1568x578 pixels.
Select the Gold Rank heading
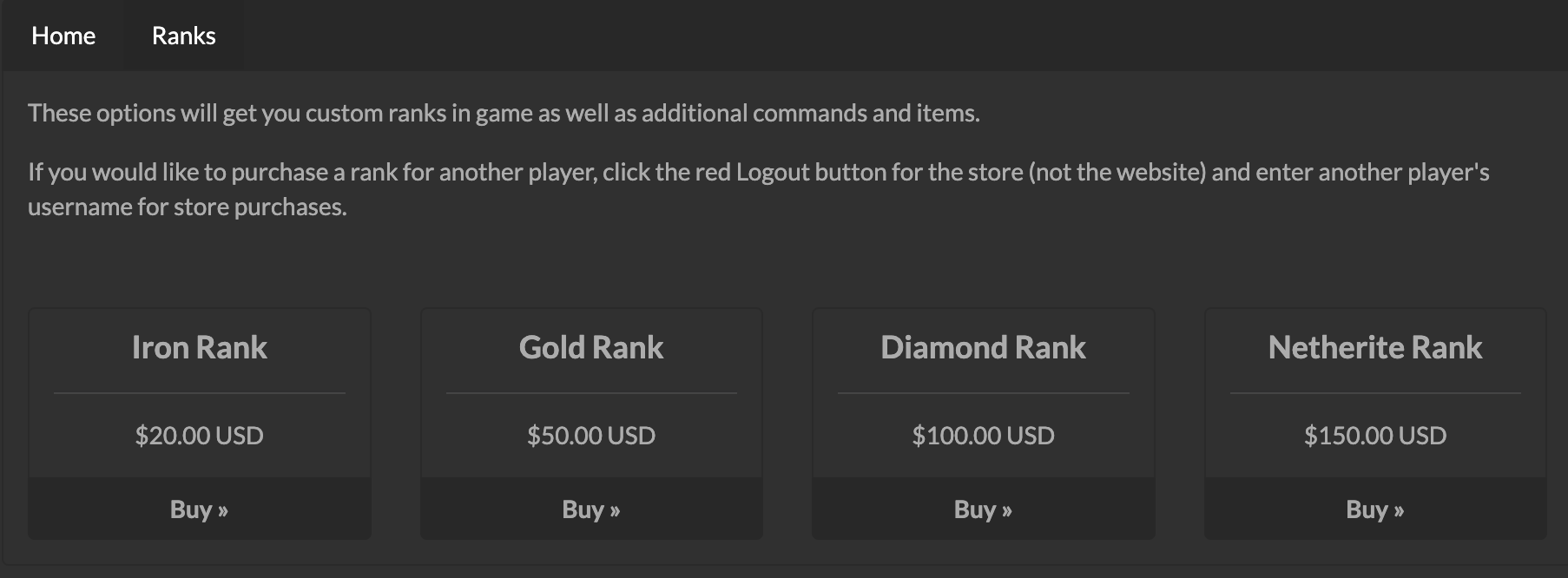click(591, 347)
